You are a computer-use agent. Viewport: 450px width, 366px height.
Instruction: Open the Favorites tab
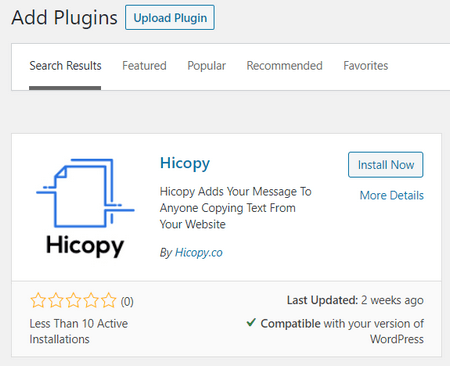tap(366, 66)
